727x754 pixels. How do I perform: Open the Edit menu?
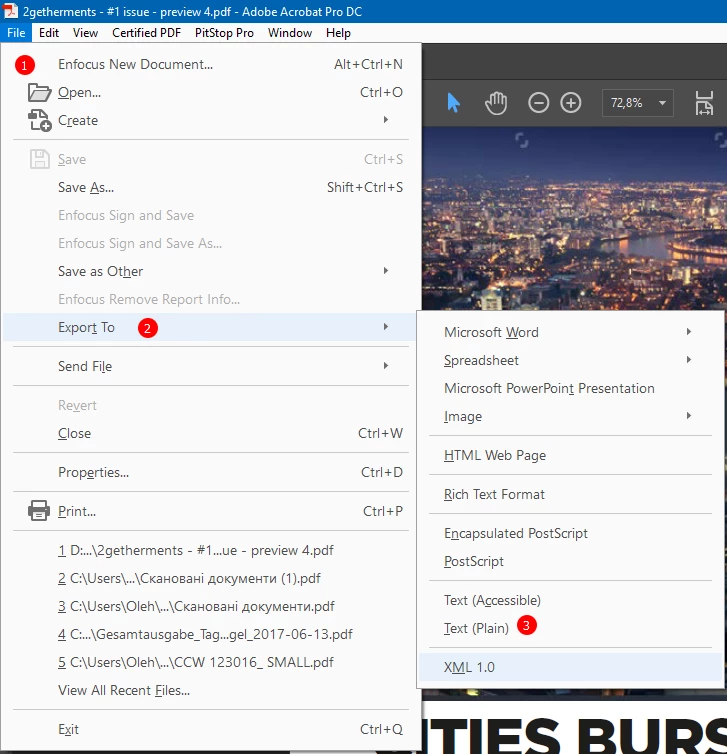click(49, 33)
